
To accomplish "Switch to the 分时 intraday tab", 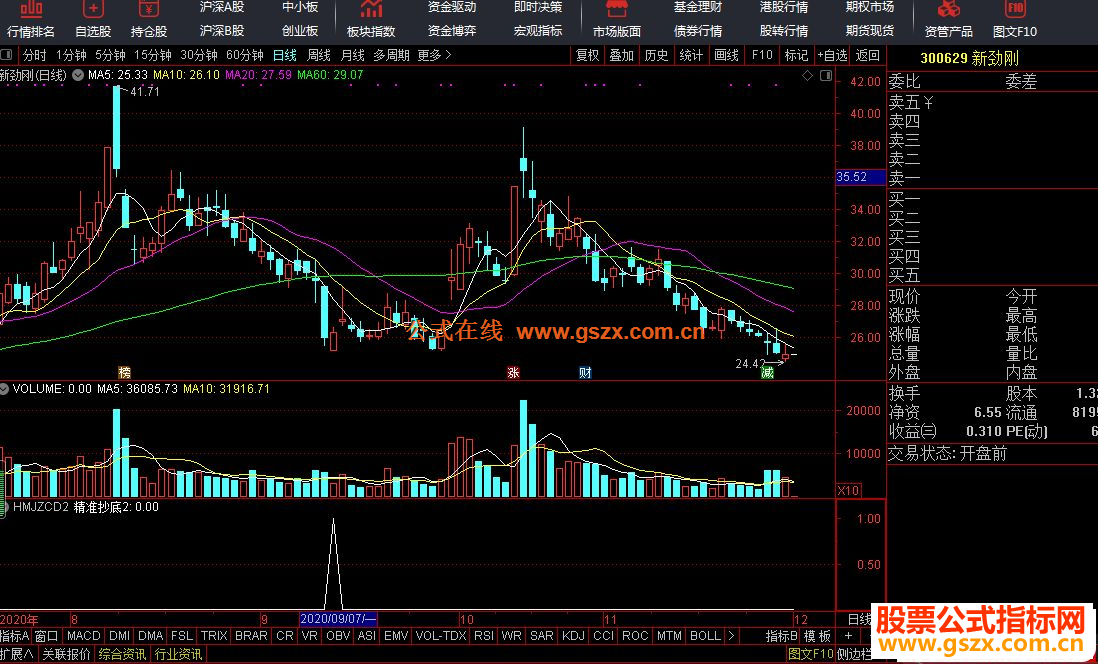I will coord(34,55).
